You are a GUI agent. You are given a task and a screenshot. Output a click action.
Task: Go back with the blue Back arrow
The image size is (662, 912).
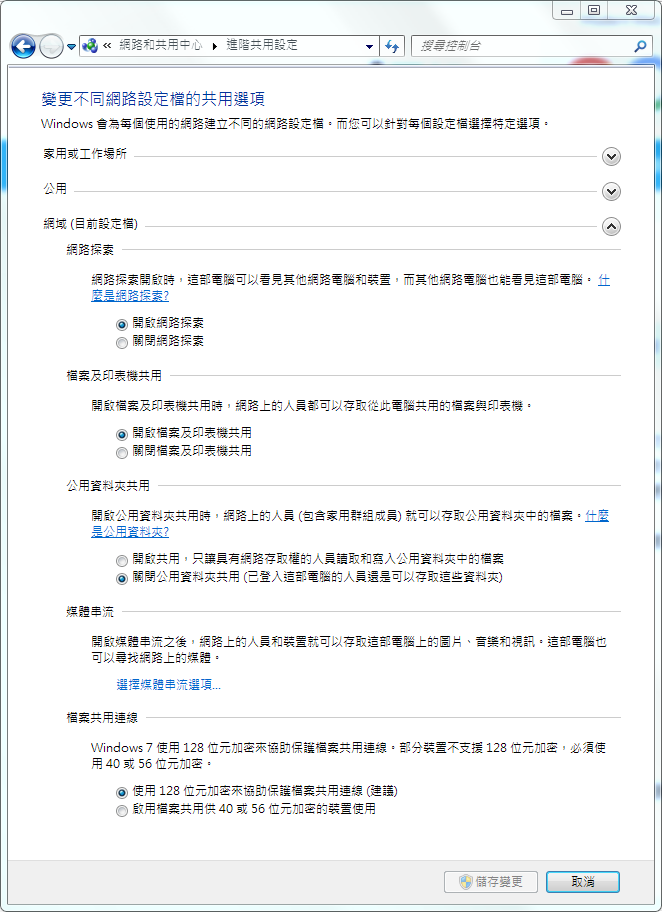coord(23,46)
